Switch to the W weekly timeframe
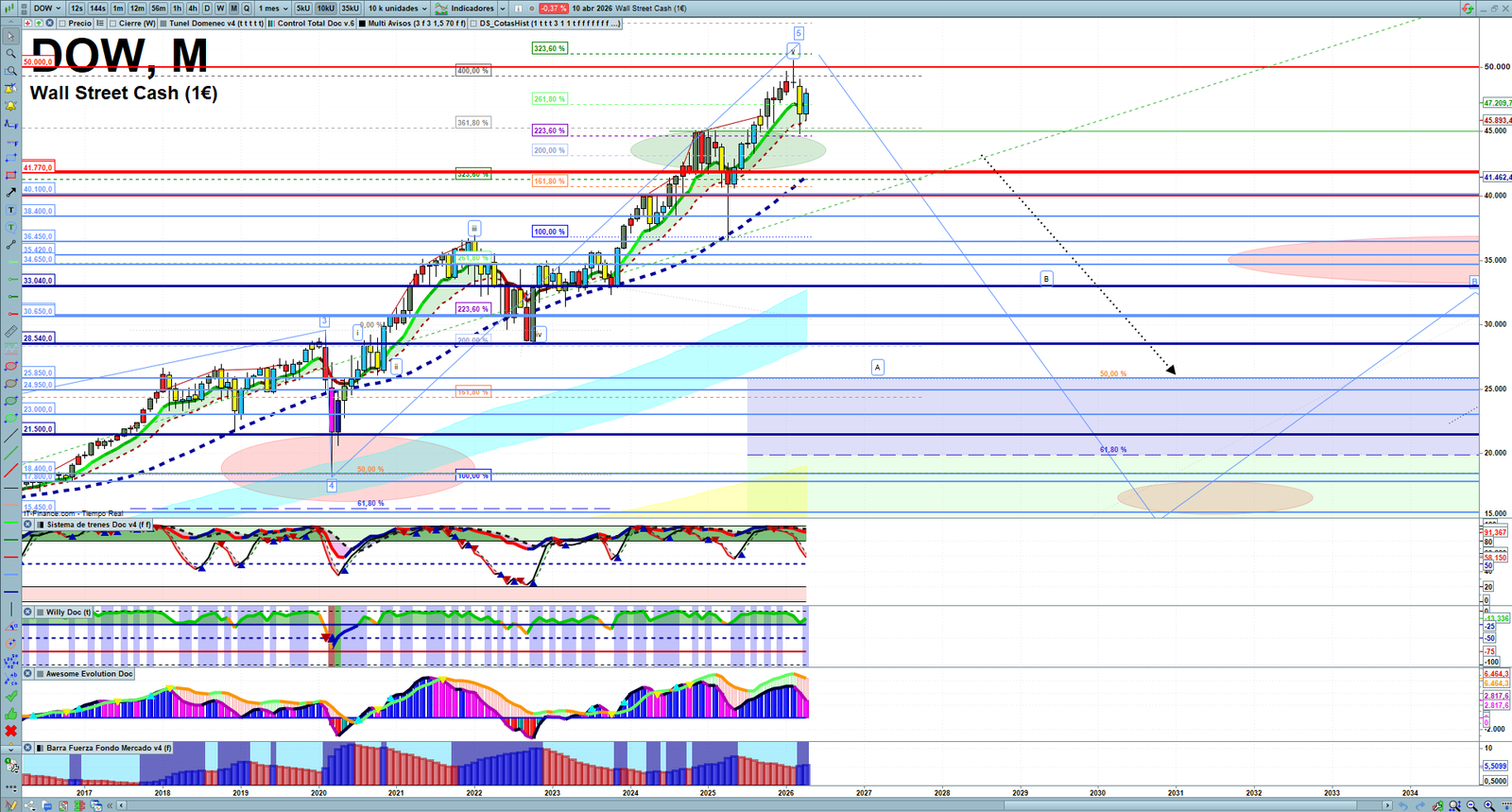The image size is (1512, 812). 220,9
